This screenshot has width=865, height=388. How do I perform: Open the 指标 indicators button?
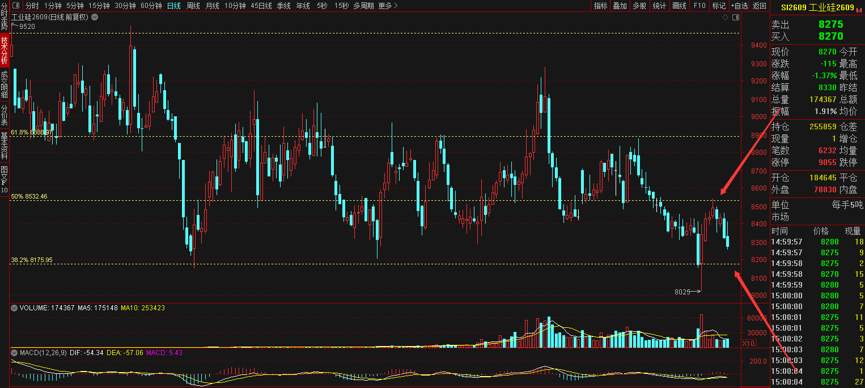tap(600, 6)
